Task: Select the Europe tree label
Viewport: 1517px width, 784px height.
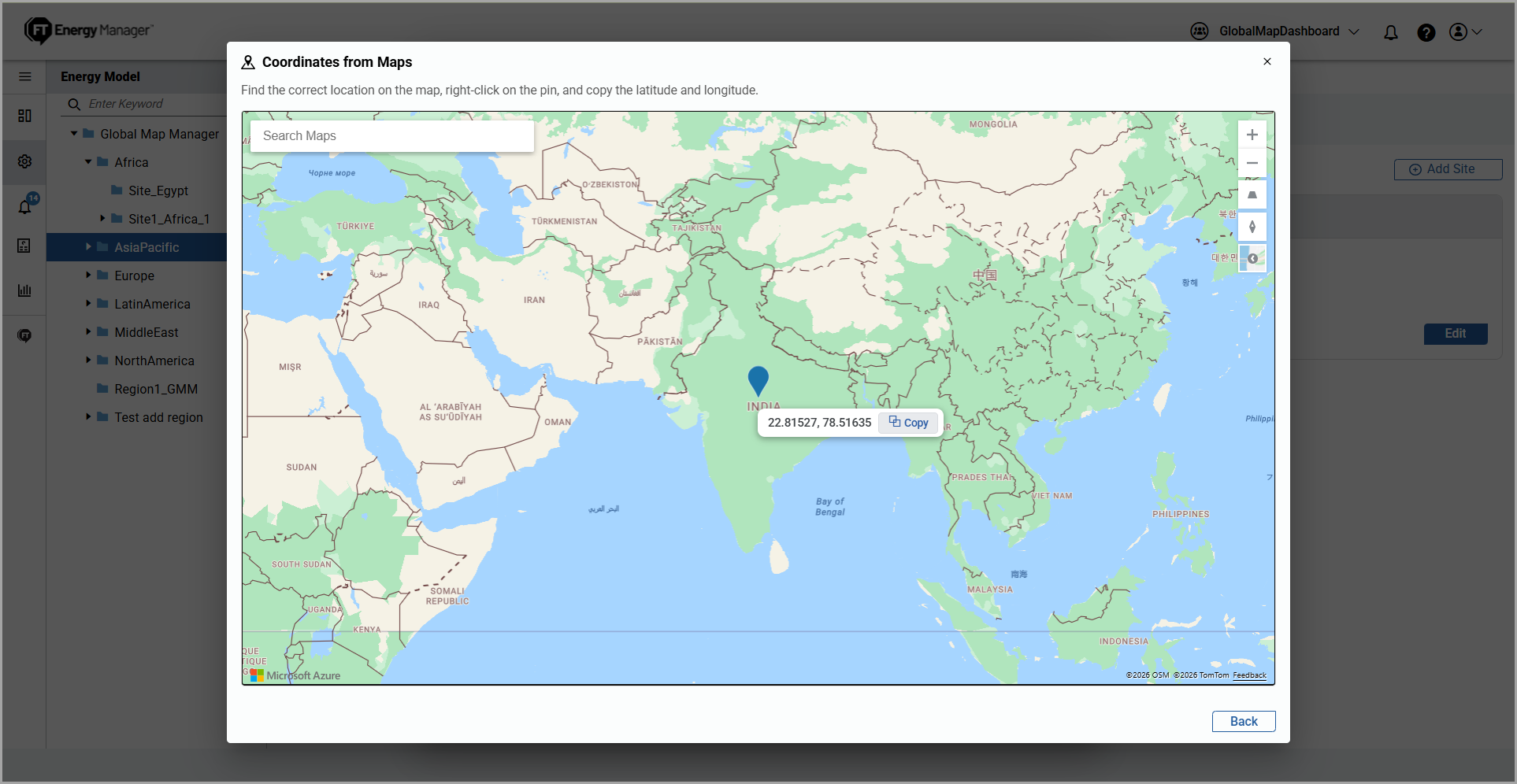Action: click(134, 276)
